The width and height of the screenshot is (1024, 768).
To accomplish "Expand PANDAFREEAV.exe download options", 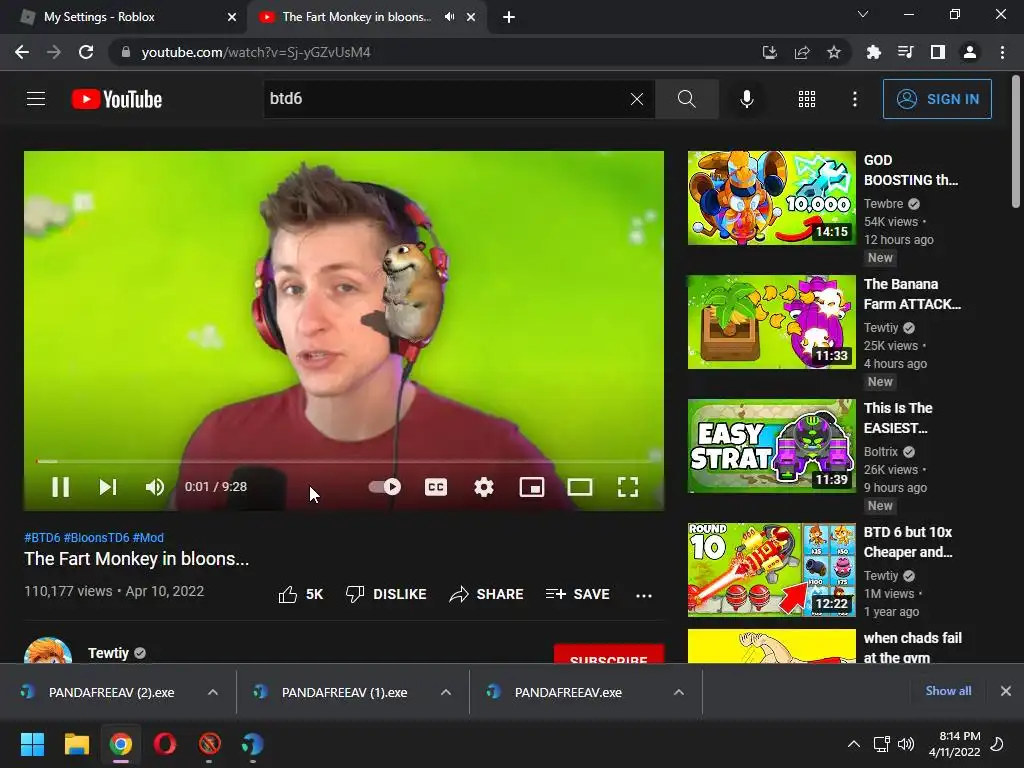I will [x=679, y=692].
